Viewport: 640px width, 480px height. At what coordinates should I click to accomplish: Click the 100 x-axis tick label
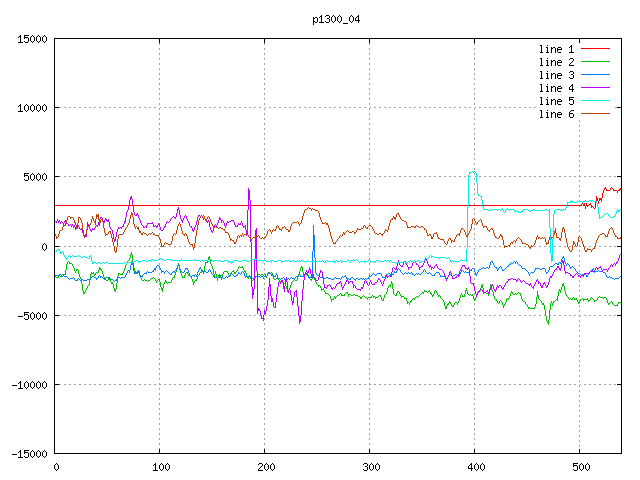[x=160, y=466]
